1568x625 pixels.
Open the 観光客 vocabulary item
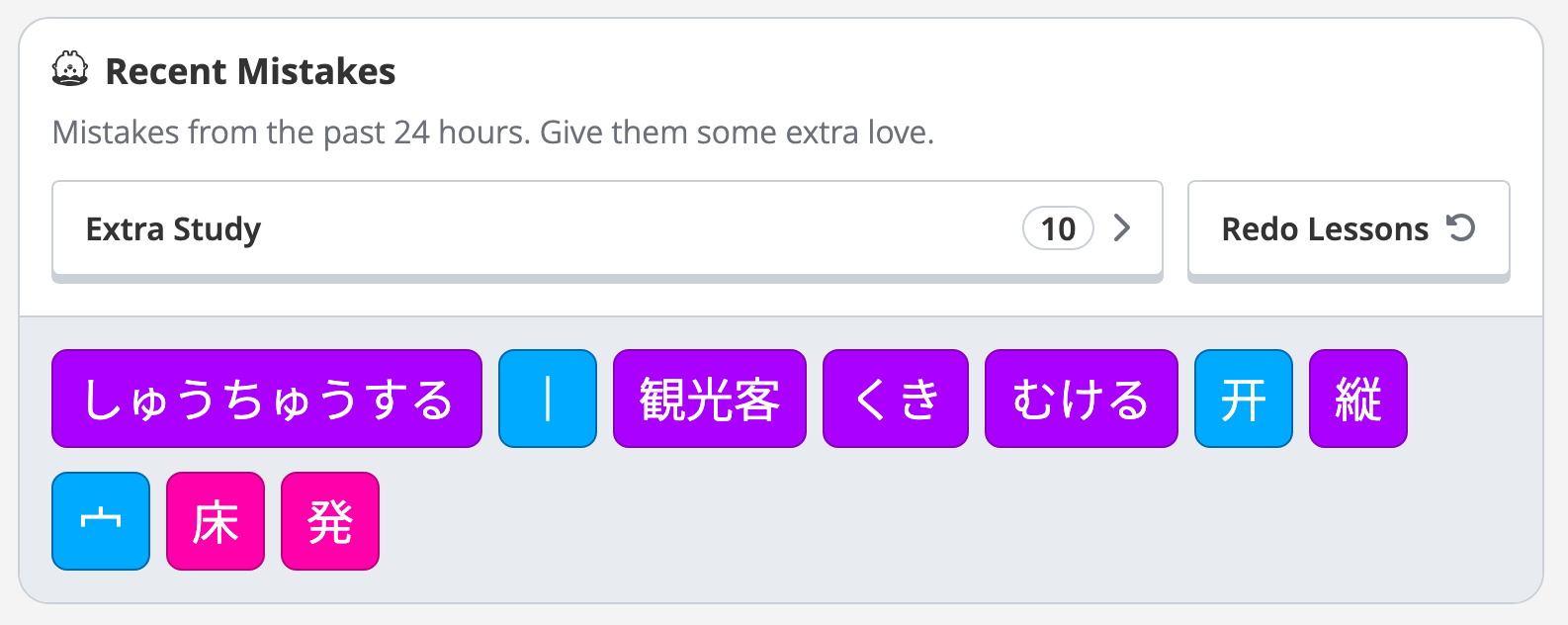click(710, 399)
